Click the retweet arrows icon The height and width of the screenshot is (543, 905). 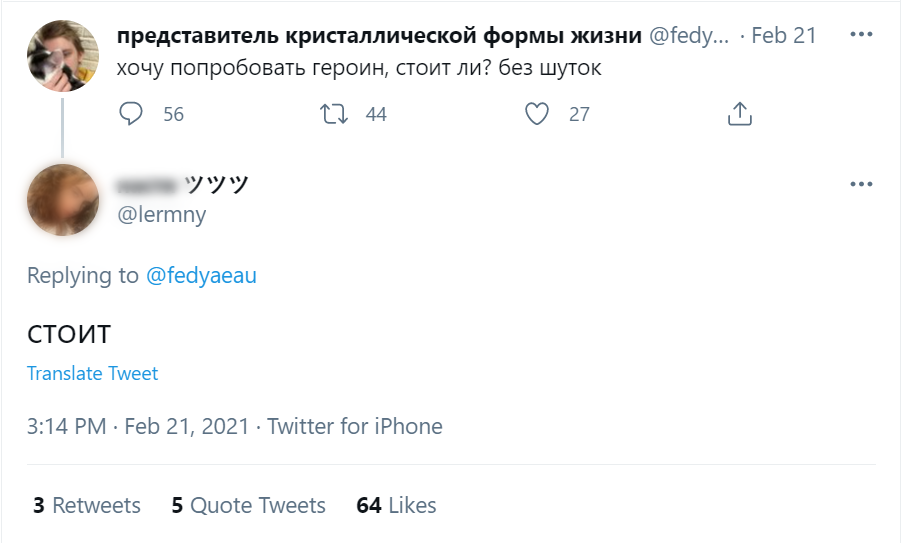[x=334, y=114]
